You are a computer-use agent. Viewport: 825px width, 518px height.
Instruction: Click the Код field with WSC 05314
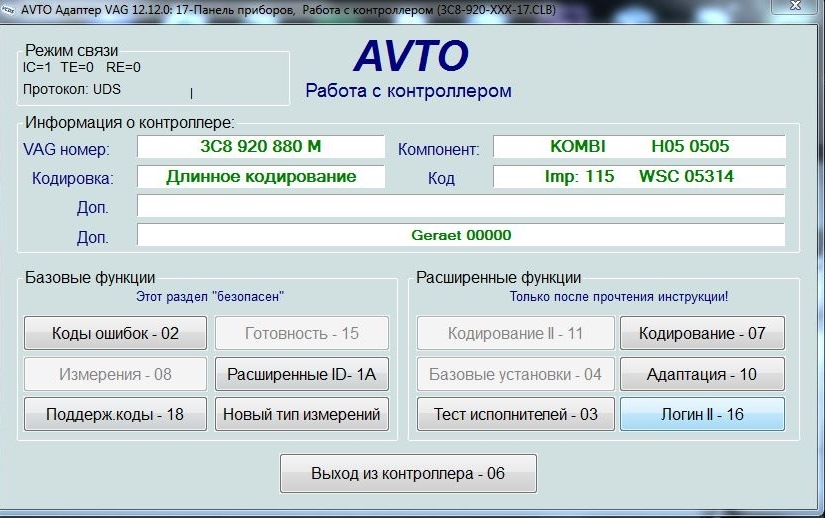[639, 177]
